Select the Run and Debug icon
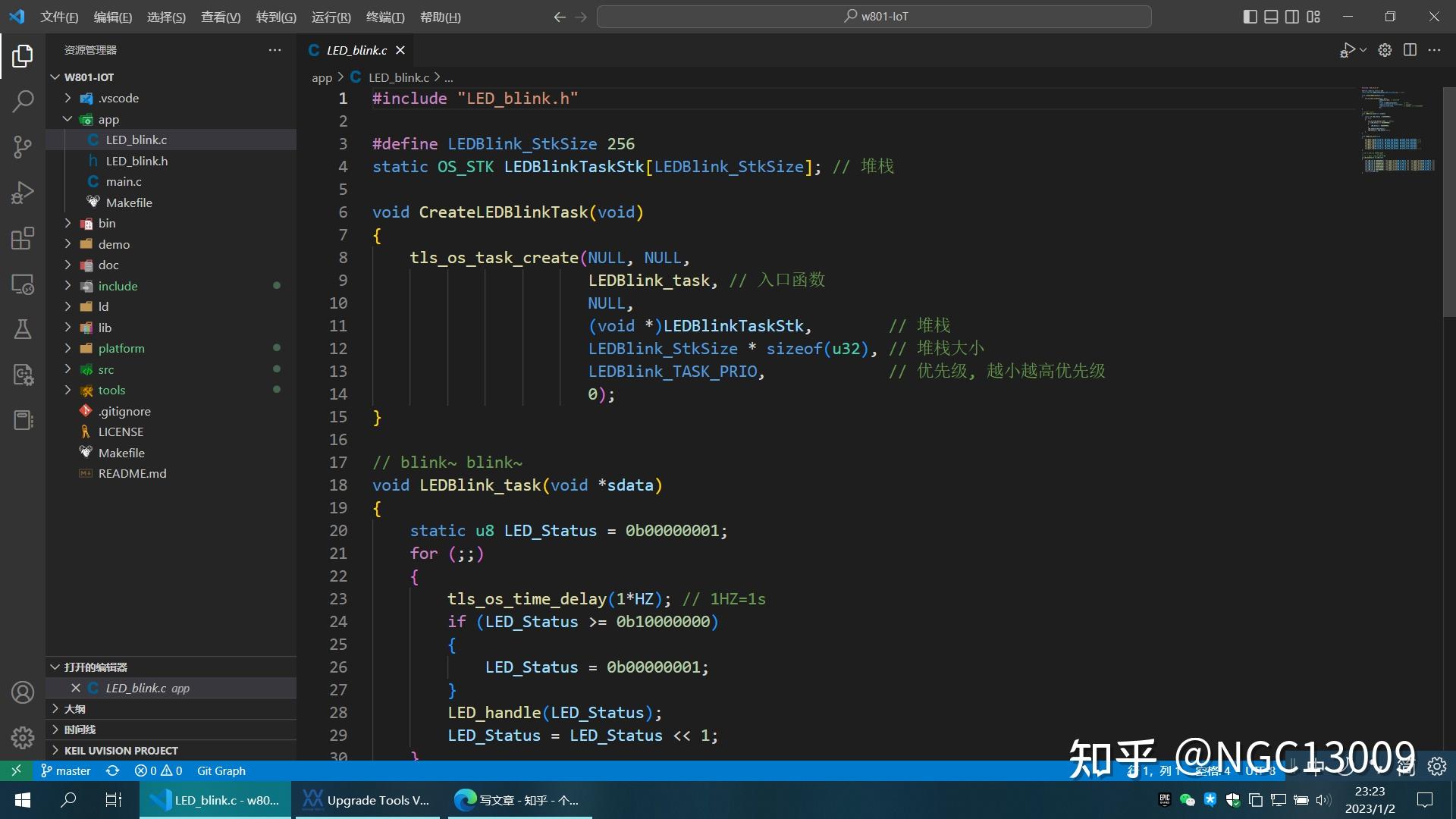The width and height of the screenshot is (1456, 819). (23, 193)
